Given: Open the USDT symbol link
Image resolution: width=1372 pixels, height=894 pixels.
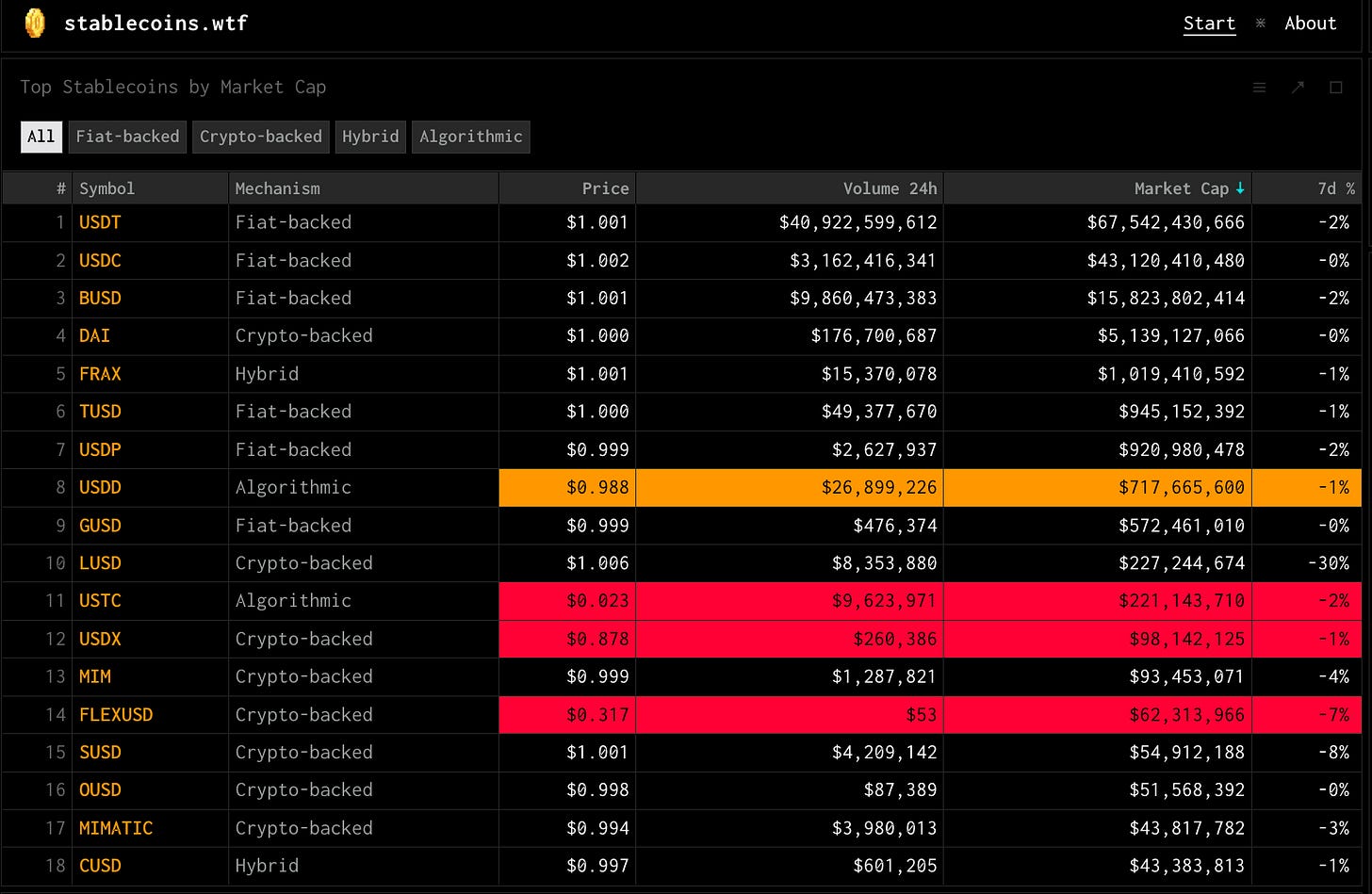Looking at the screenshot, I should [x=100, y=222].
